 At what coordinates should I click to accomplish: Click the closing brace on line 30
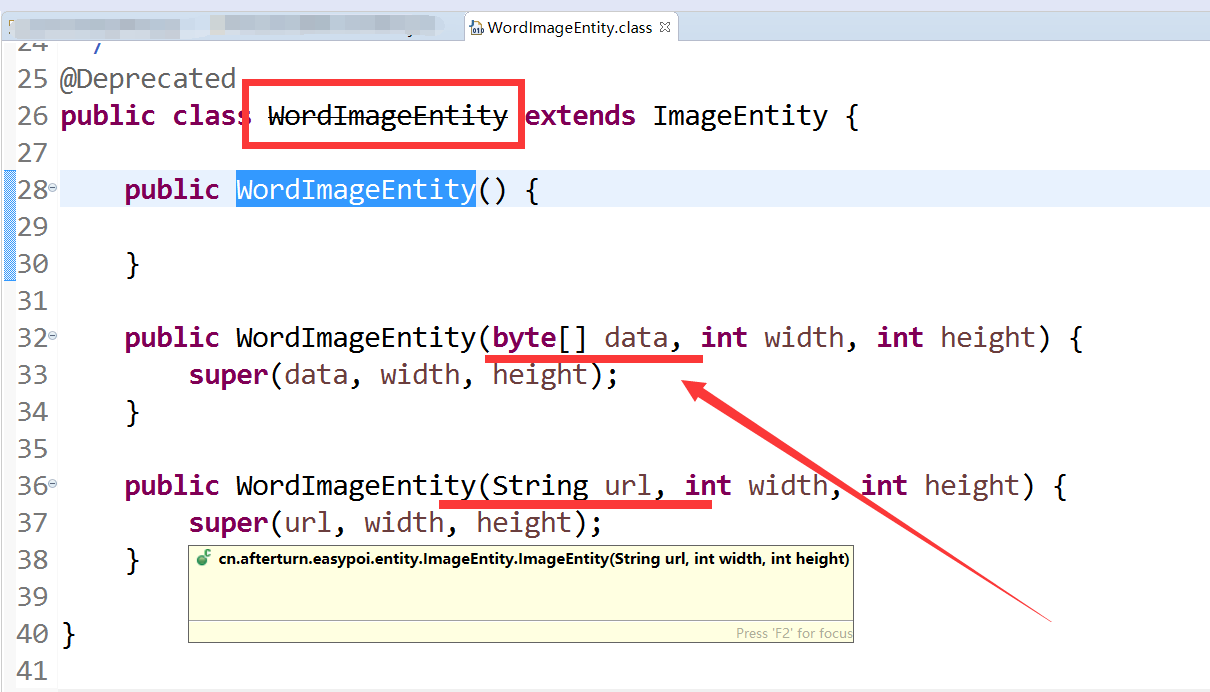[132, 264]
